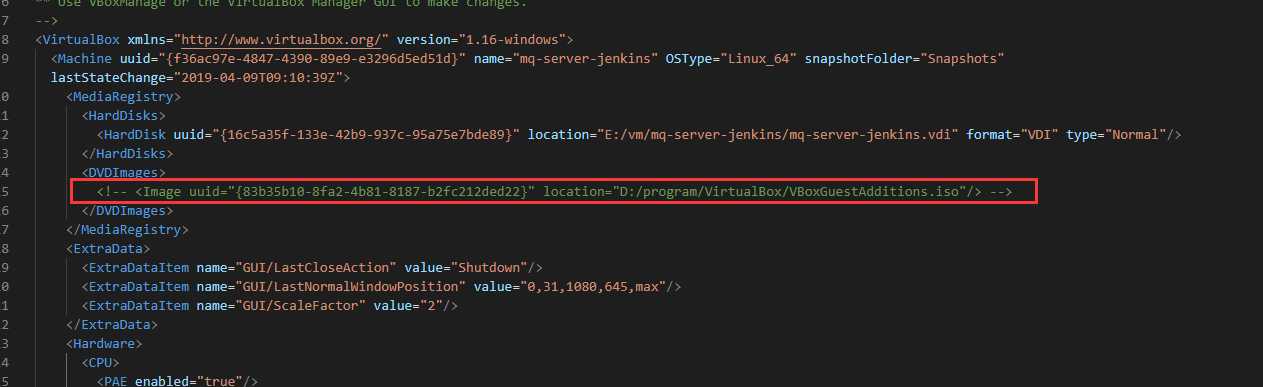Image resolution: width=1263 pixels, height=387 pixels.
Task: Click the closing </MediaRegistry> tag
Action: 127,230
